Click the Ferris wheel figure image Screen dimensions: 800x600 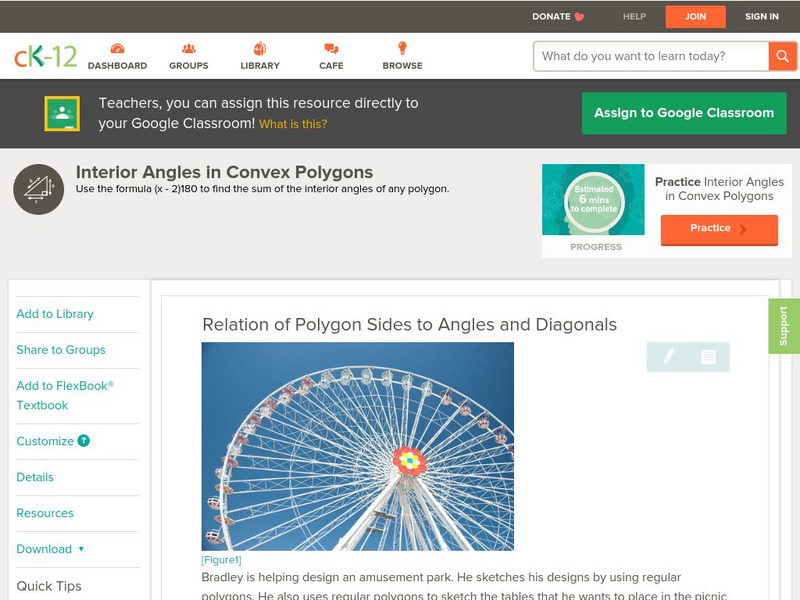point(358,446)
